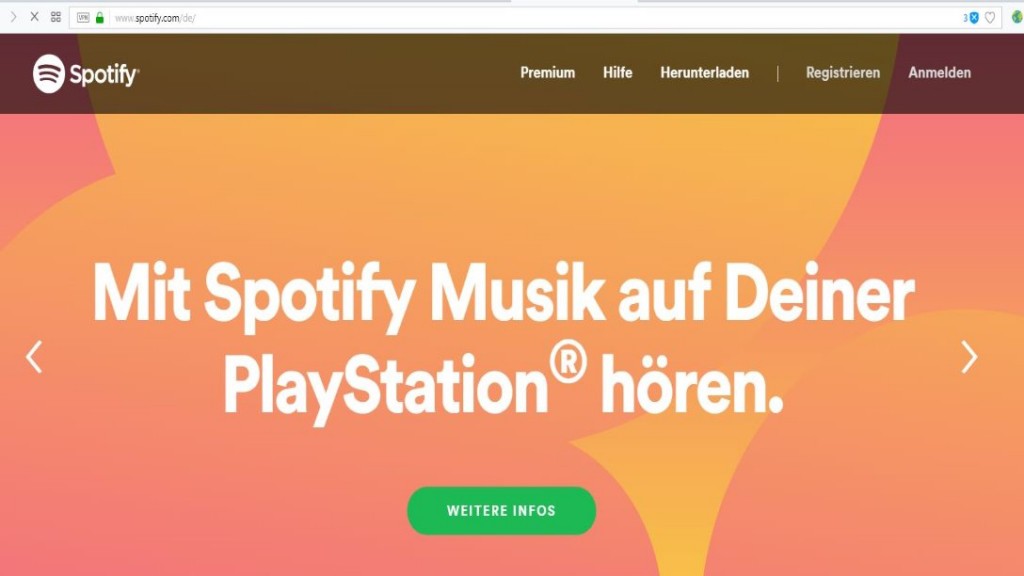The image size is (1024, 576).
Task: Bookmark page with the heart icon
Action: click(990, 18)
